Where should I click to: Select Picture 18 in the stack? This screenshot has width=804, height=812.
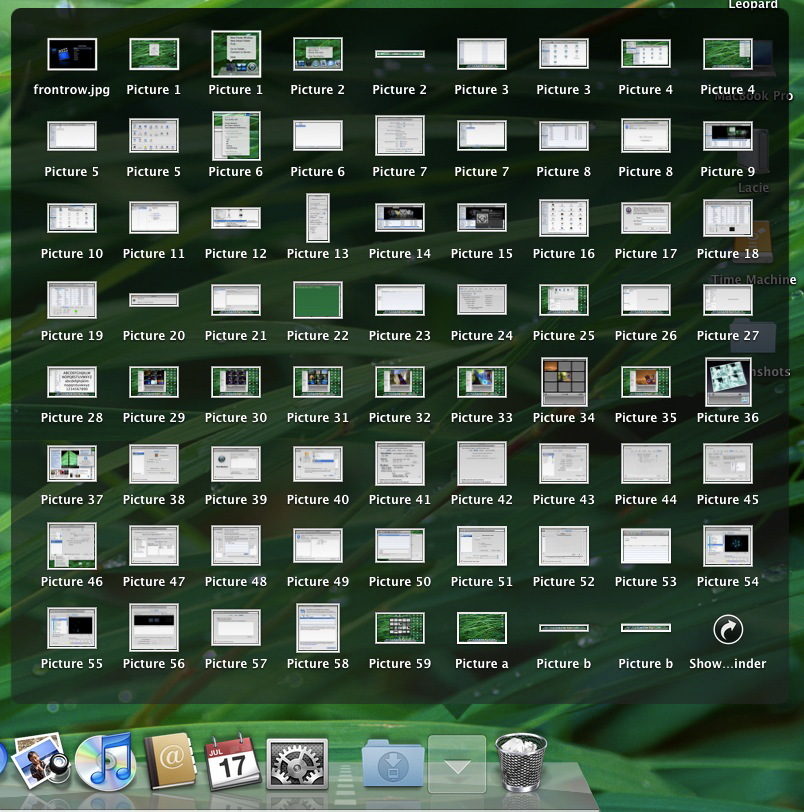(x=728, y=218)
